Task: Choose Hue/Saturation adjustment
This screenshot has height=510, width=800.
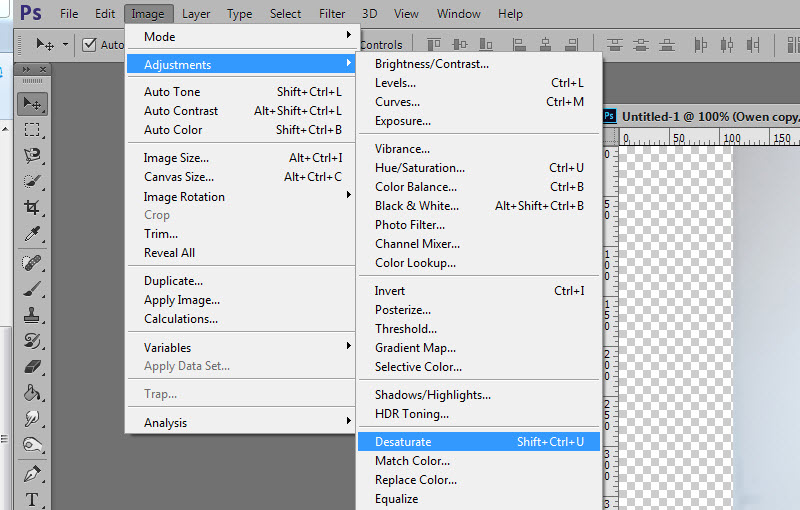Action: pos(479,168)
